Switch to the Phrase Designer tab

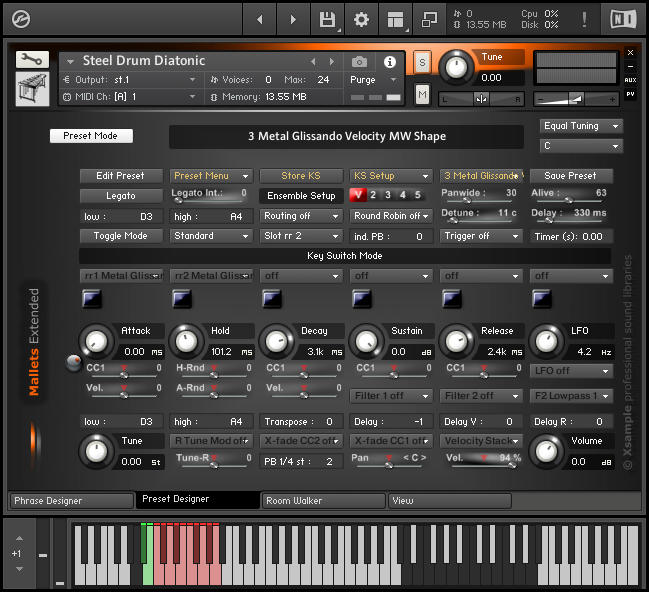(x=72, y=501)
